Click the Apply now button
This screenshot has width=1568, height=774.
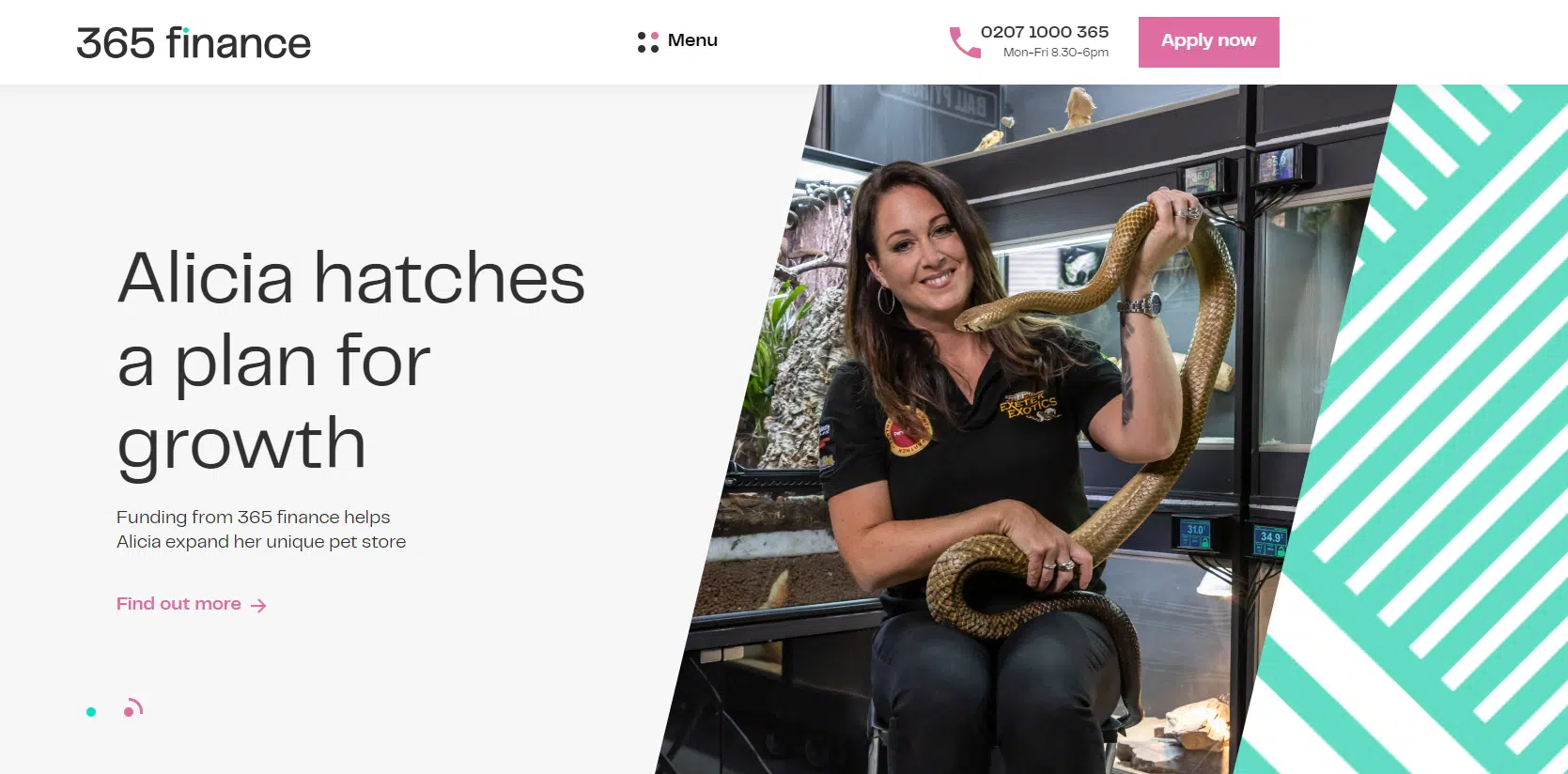click(1208, 42)
